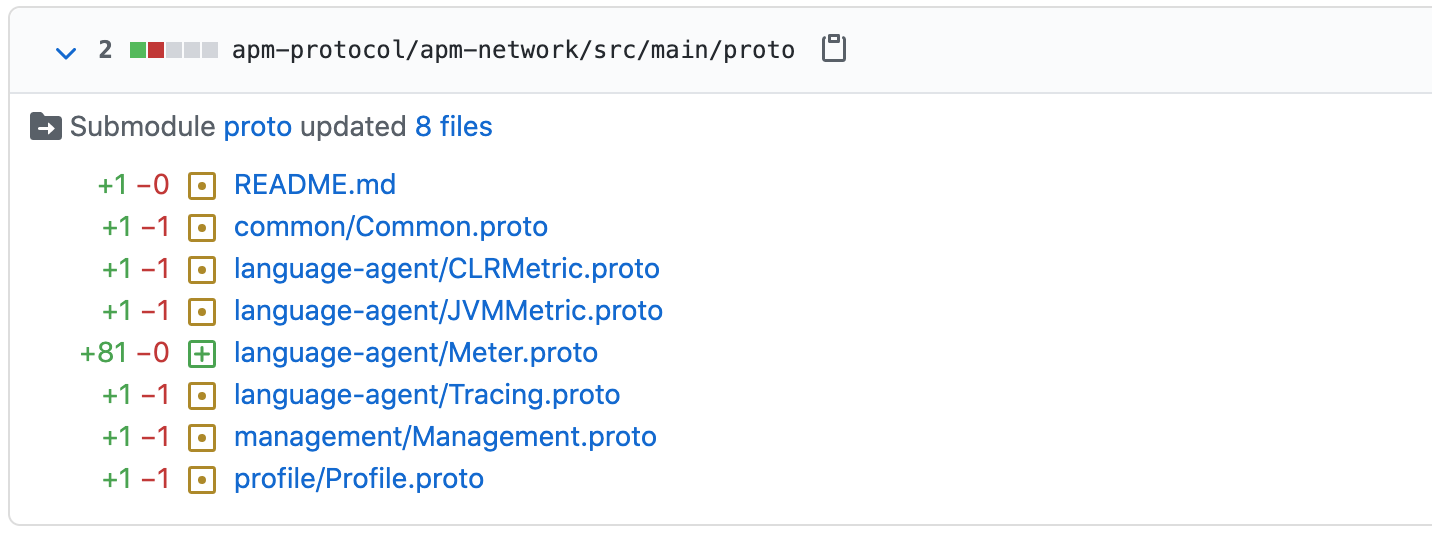Click the modified icon beside README.md

click(202, 185)
